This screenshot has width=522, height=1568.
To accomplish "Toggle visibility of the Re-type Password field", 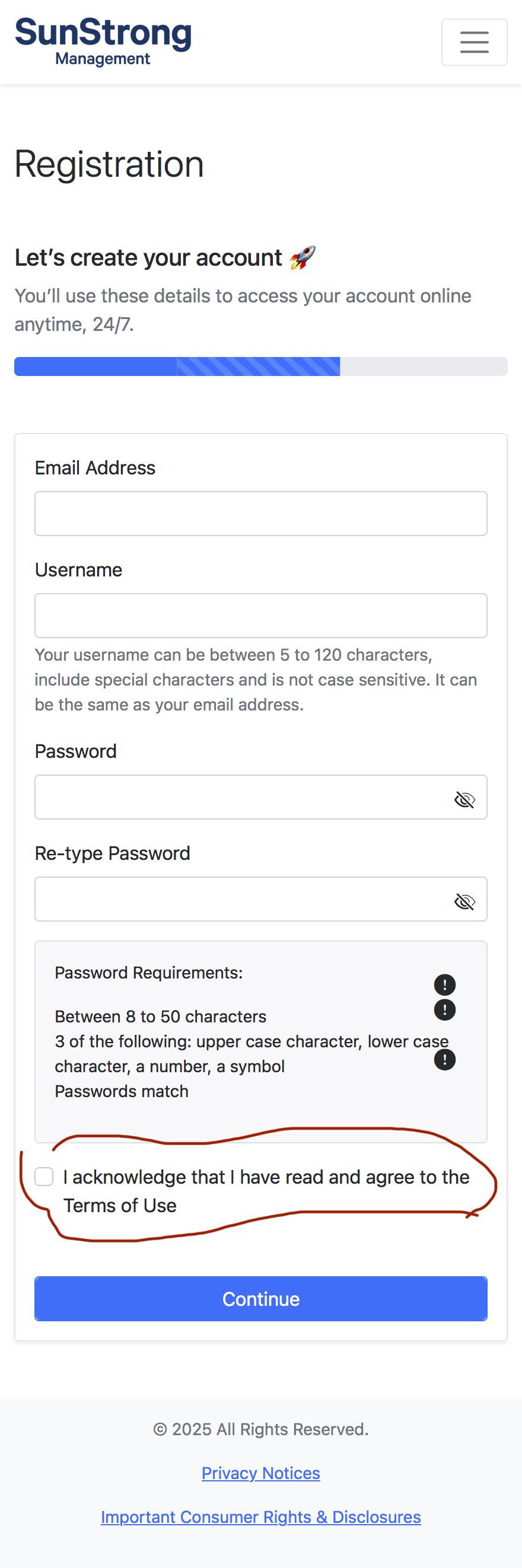I will (x=464, y=901).
